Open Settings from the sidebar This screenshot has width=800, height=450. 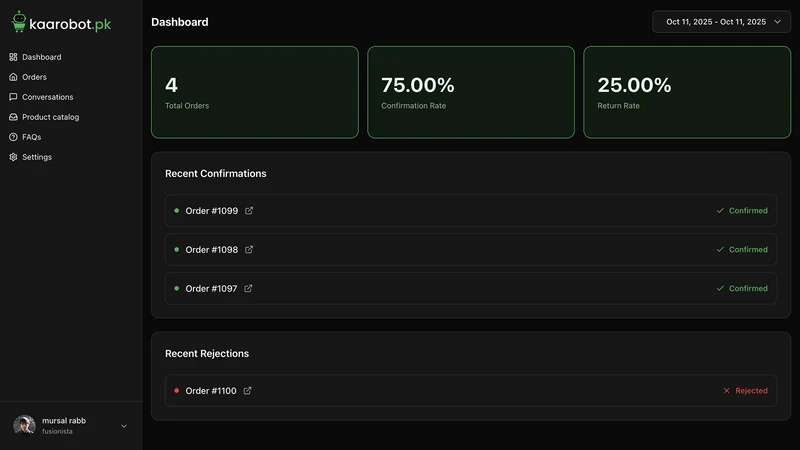click(x=31, y=157)
